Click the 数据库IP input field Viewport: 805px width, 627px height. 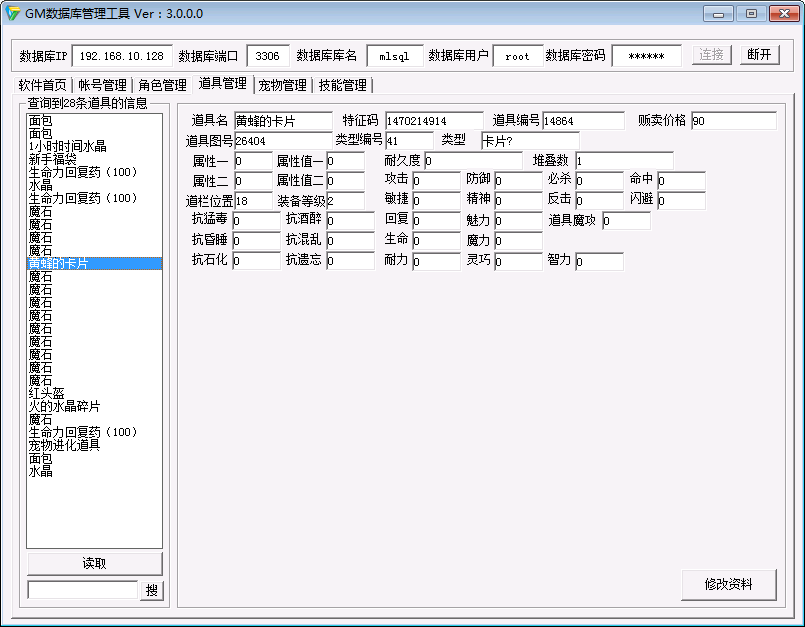[x=122, y=56]
